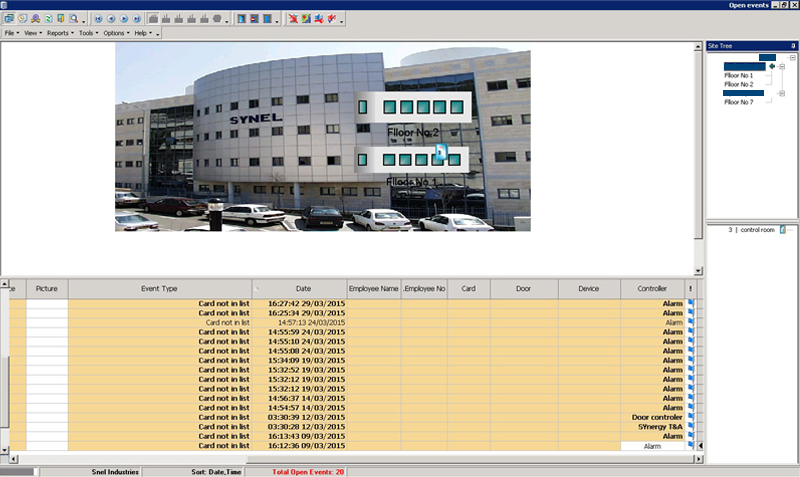
Task: Collapse the tree node above Floor No 7
Action: pos(782,94)
